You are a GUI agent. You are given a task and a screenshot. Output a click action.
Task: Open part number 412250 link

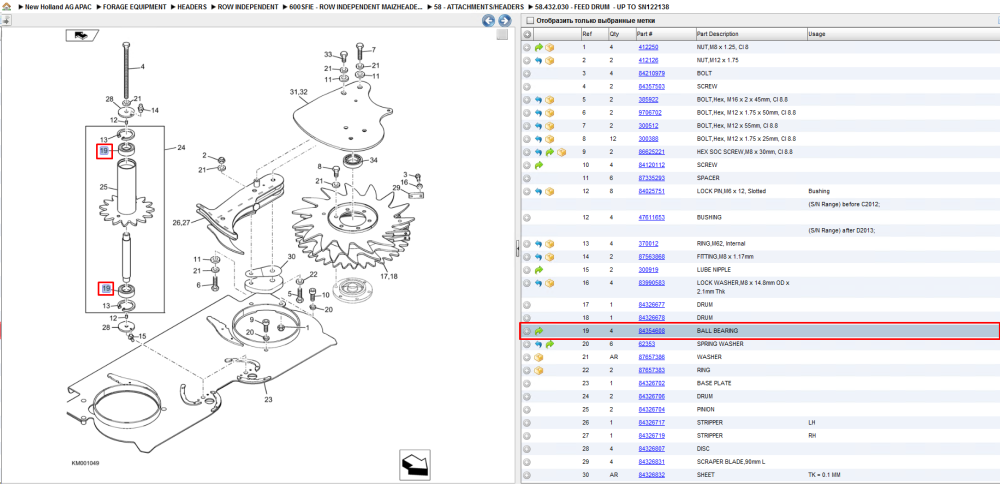[648, 47]
